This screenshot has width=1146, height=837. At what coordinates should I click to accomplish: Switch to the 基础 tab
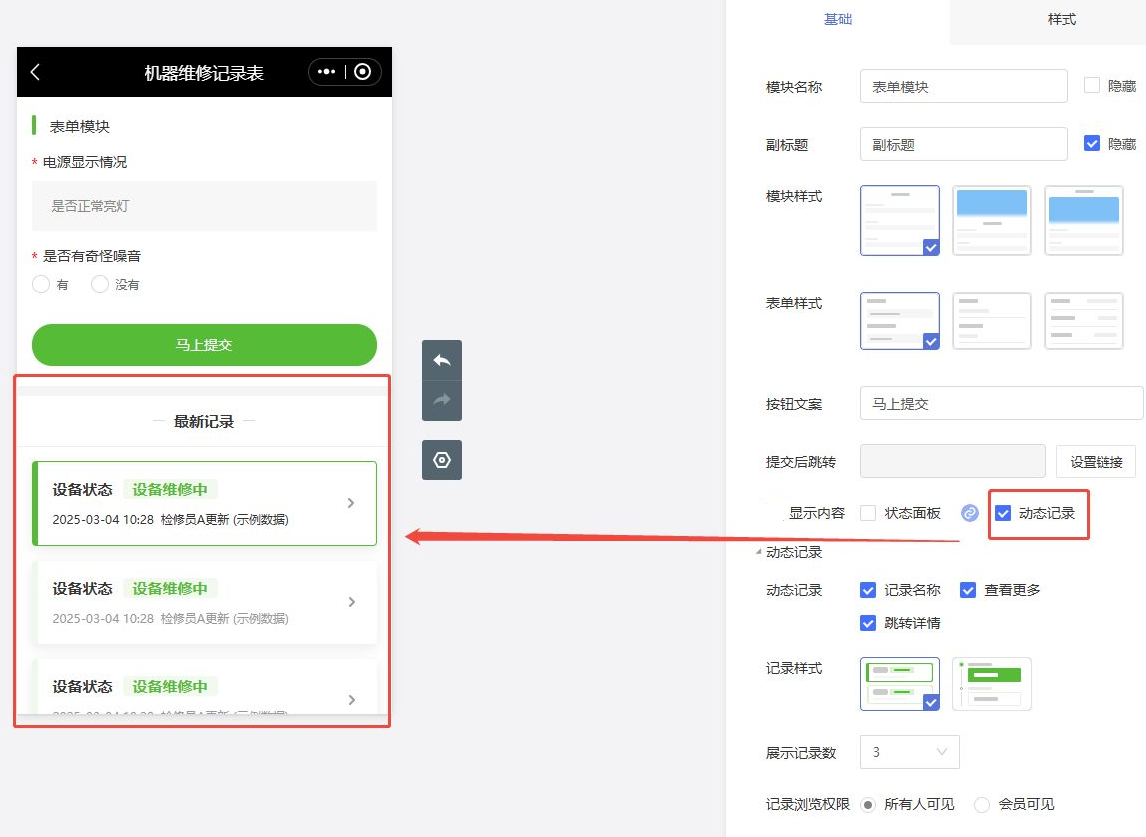(838, 20)
